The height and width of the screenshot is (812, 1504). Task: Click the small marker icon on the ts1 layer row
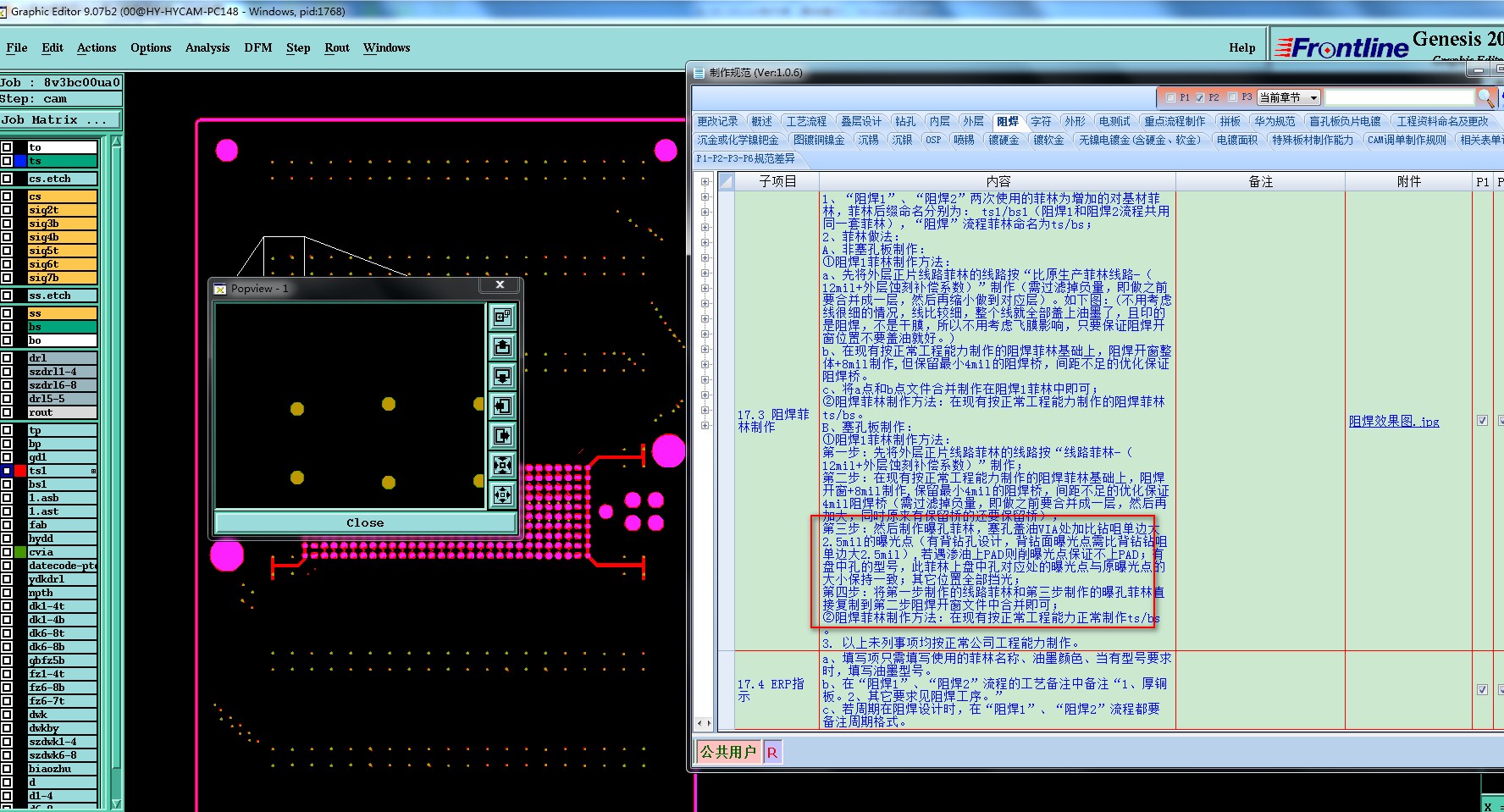click(x=93, y=471)
